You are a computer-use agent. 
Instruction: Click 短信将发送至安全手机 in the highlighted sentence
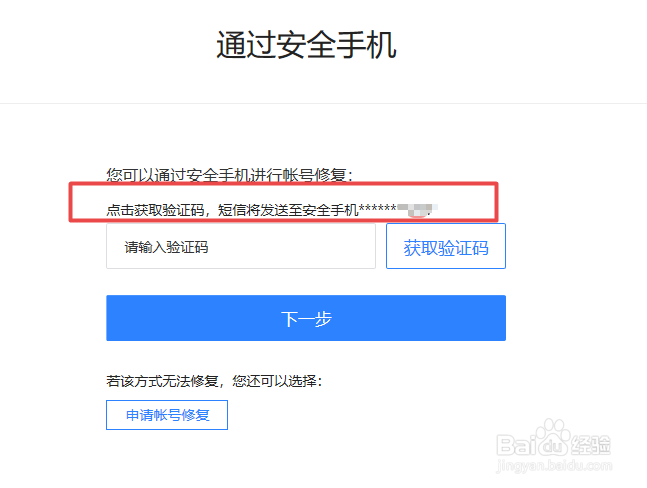coord(288,210)
